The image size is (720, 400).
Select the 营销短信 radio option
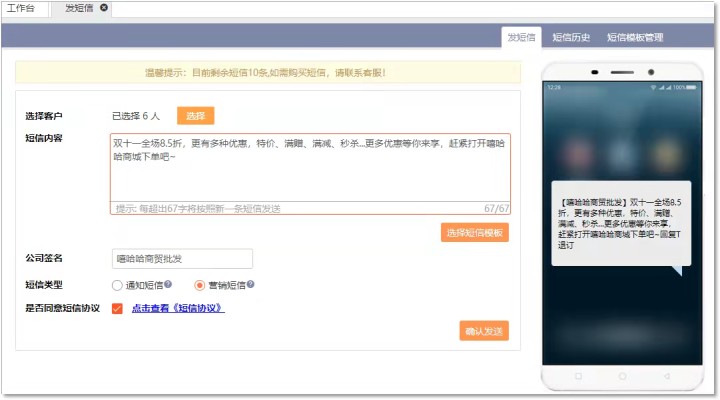[200, 285]
